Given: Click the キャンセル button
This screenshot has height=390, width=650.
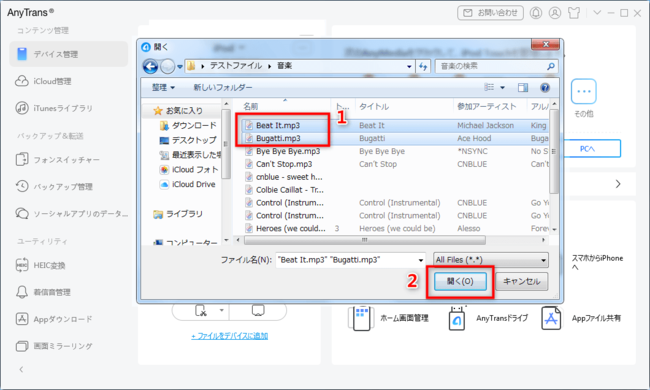Looking at the screenshot, I should point(521,281).
